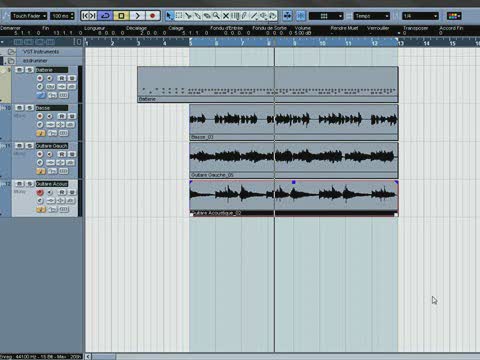Toggle the Cycle loop button
This screenshot has width=480, height=360.
point(106,16)
